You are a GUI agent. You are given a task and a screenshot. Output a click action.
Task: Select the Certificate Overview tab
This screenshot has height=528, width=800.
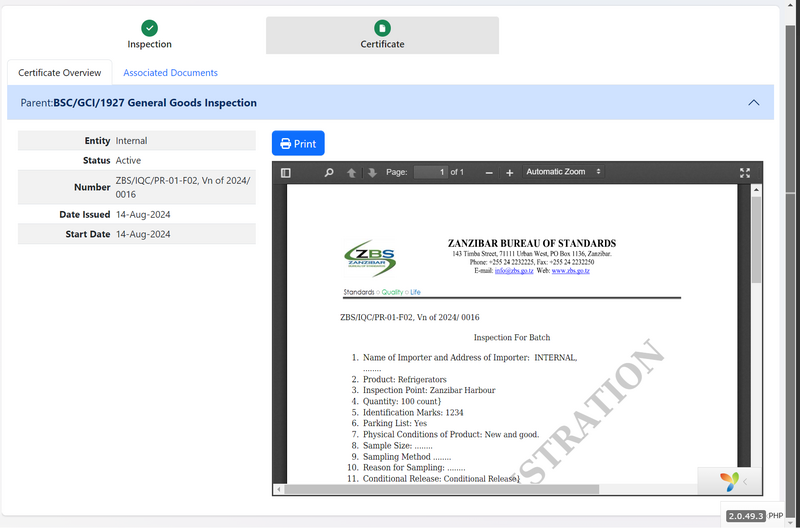60,73
